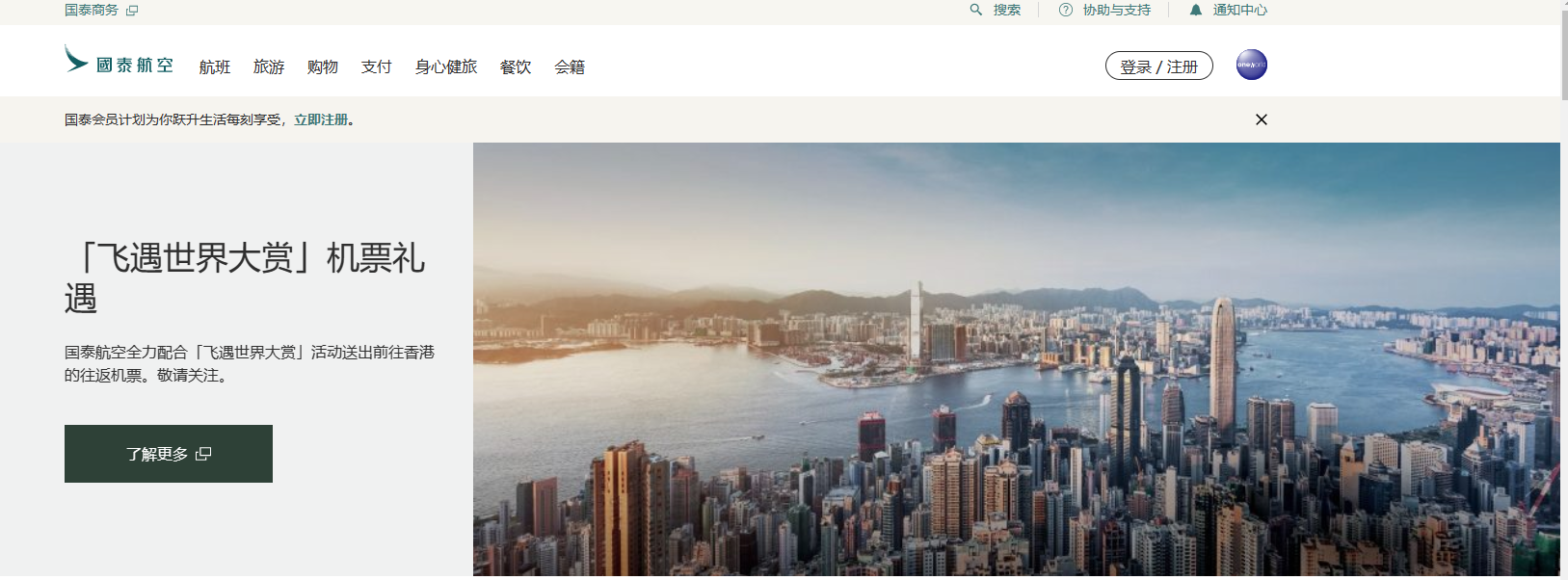Expand the 购物 navigation menu

[x=323, y=66]
